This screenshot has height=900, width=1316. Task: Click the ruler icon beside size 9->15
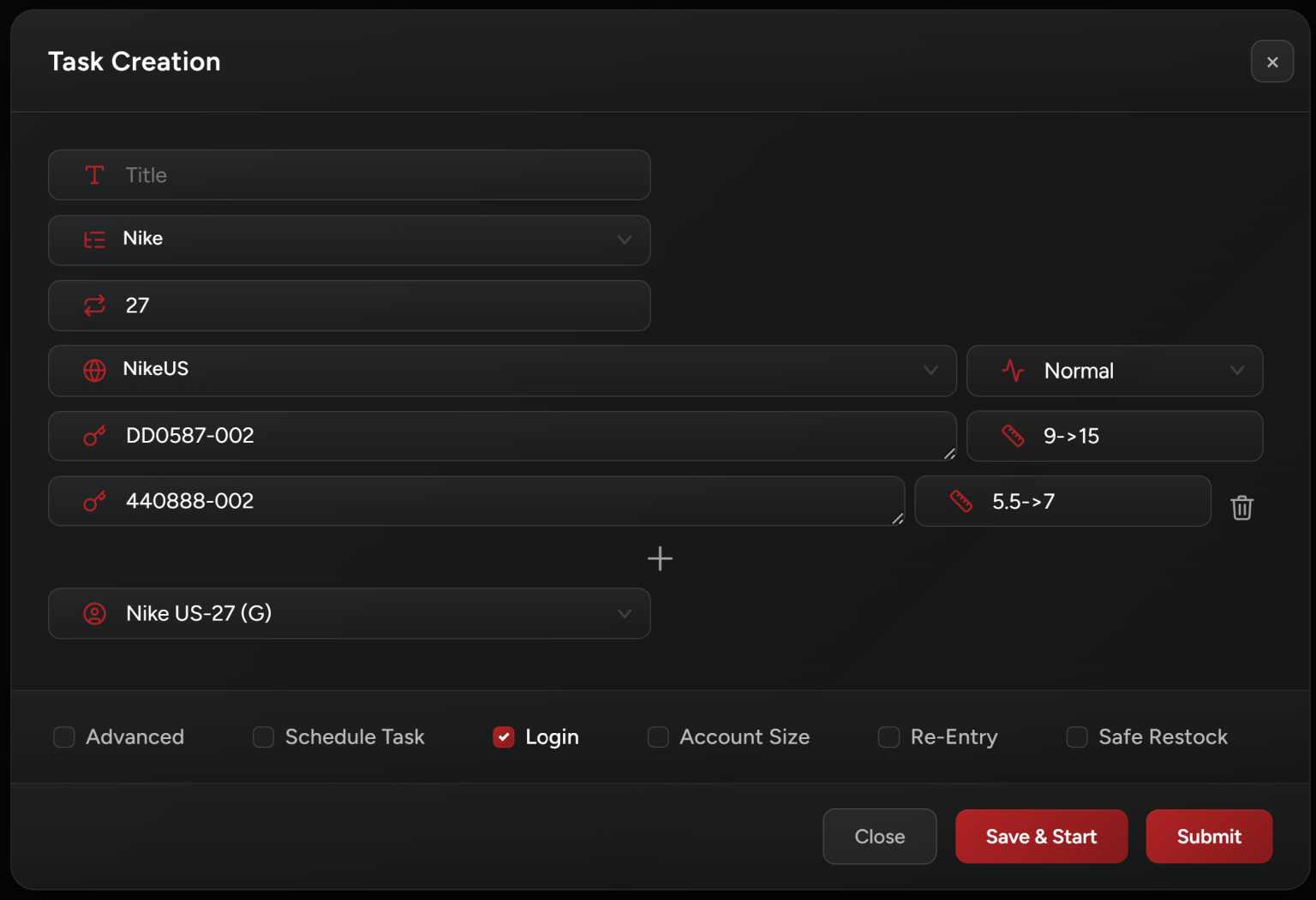click(1013, 436)
